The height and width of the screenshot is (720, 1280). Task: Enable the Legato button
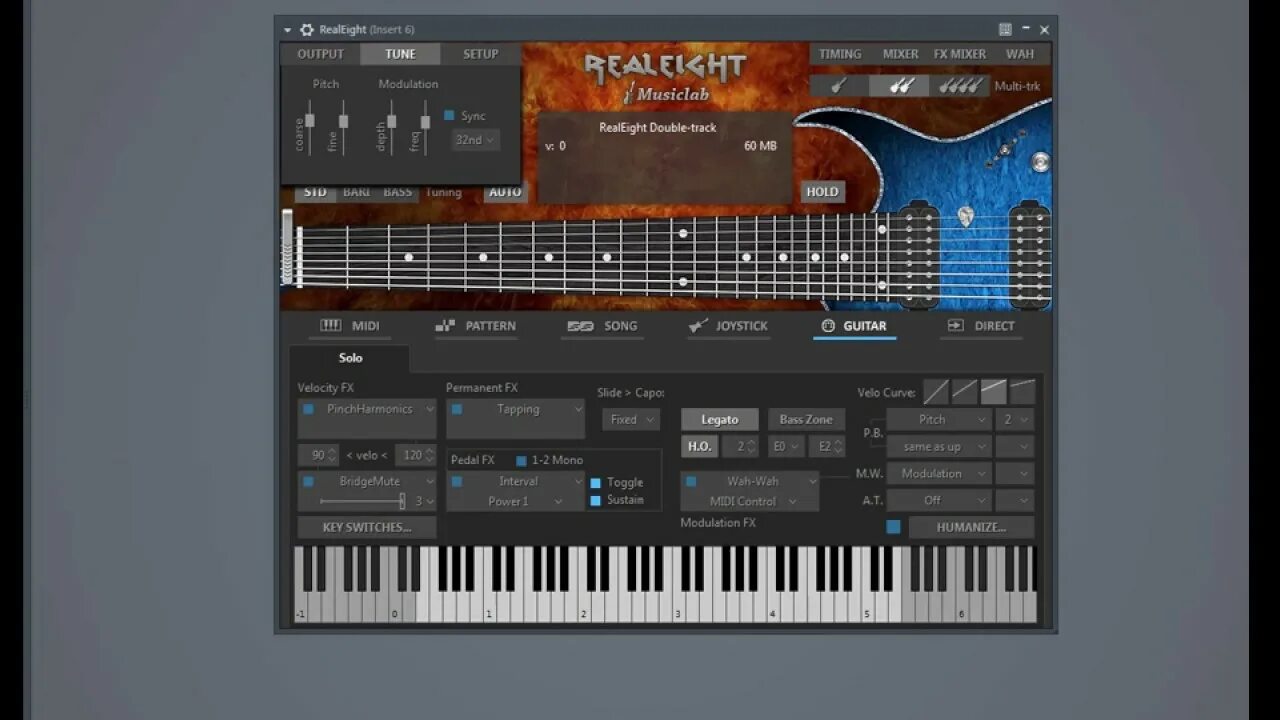point(720,420)
